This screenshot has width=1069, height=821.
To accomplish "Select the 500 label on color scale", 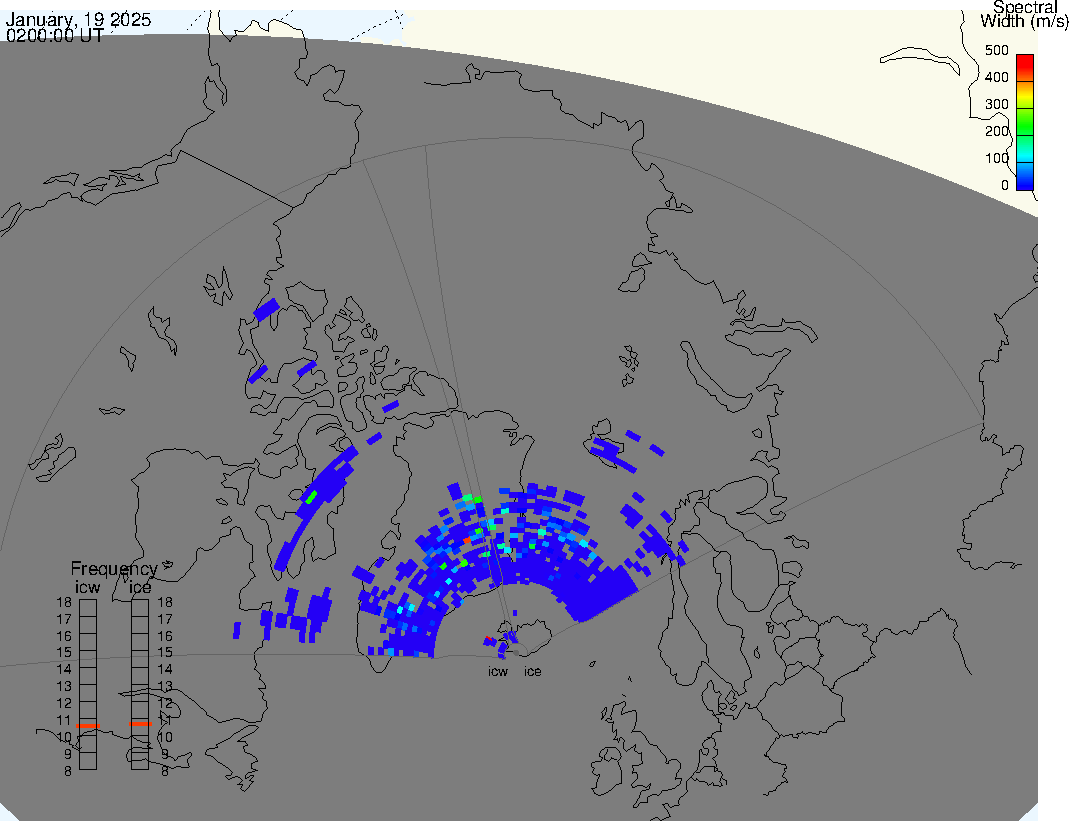I will (x=996, y=50).
